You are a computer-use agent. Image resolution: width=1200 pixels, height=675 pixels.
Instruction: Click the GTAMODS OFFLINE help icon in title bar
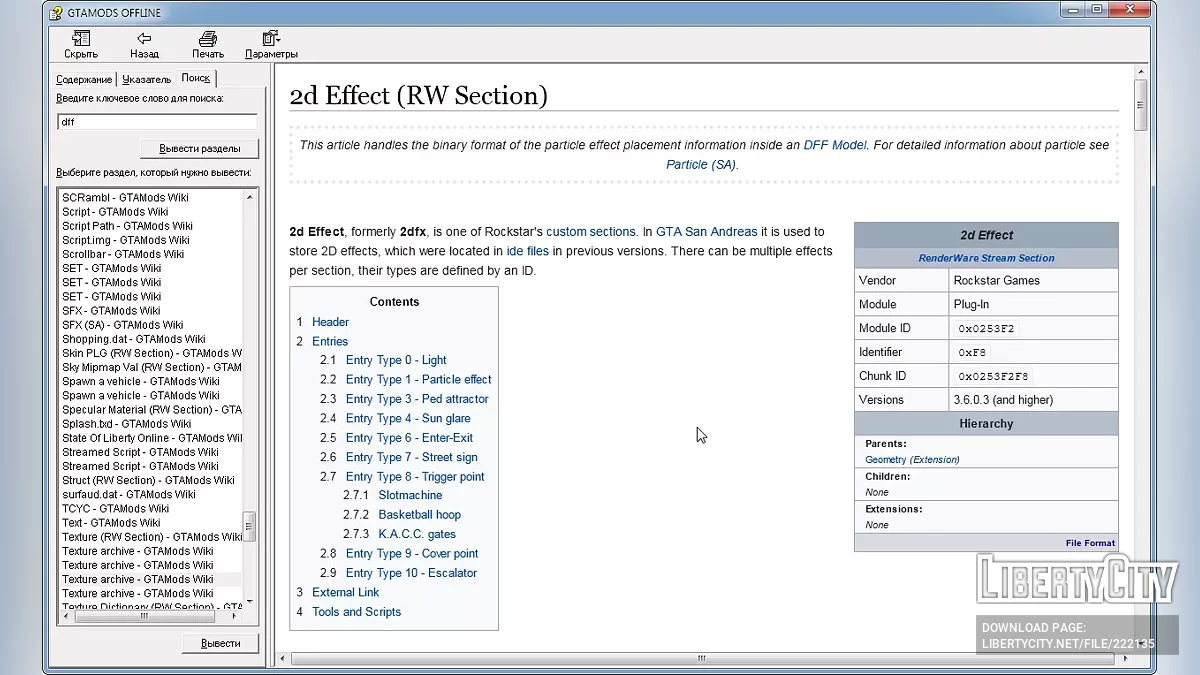(x=56, y=12)
